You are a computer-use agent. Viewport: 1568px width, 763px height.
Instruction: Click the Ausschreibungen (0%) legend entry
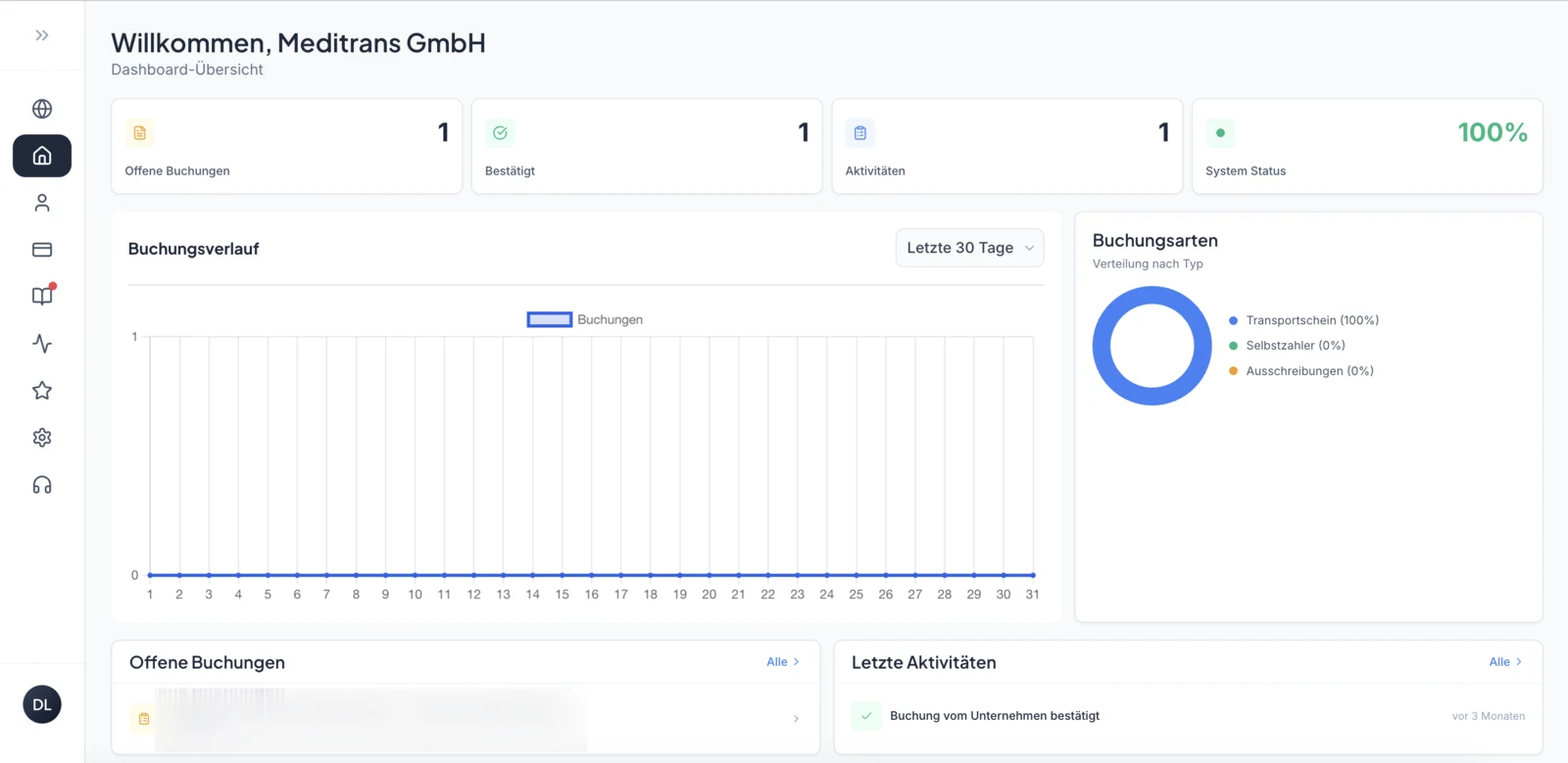pyautogui.click(x=1301, y=371)
